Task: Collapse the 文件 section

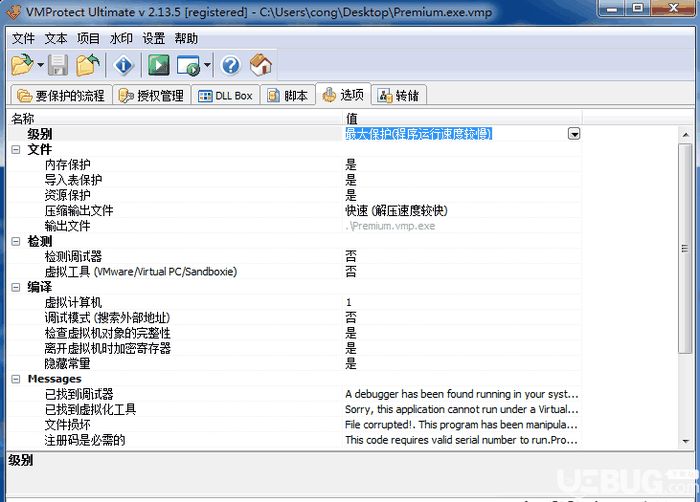Action: pyautogui.click(x=16, y=150)
